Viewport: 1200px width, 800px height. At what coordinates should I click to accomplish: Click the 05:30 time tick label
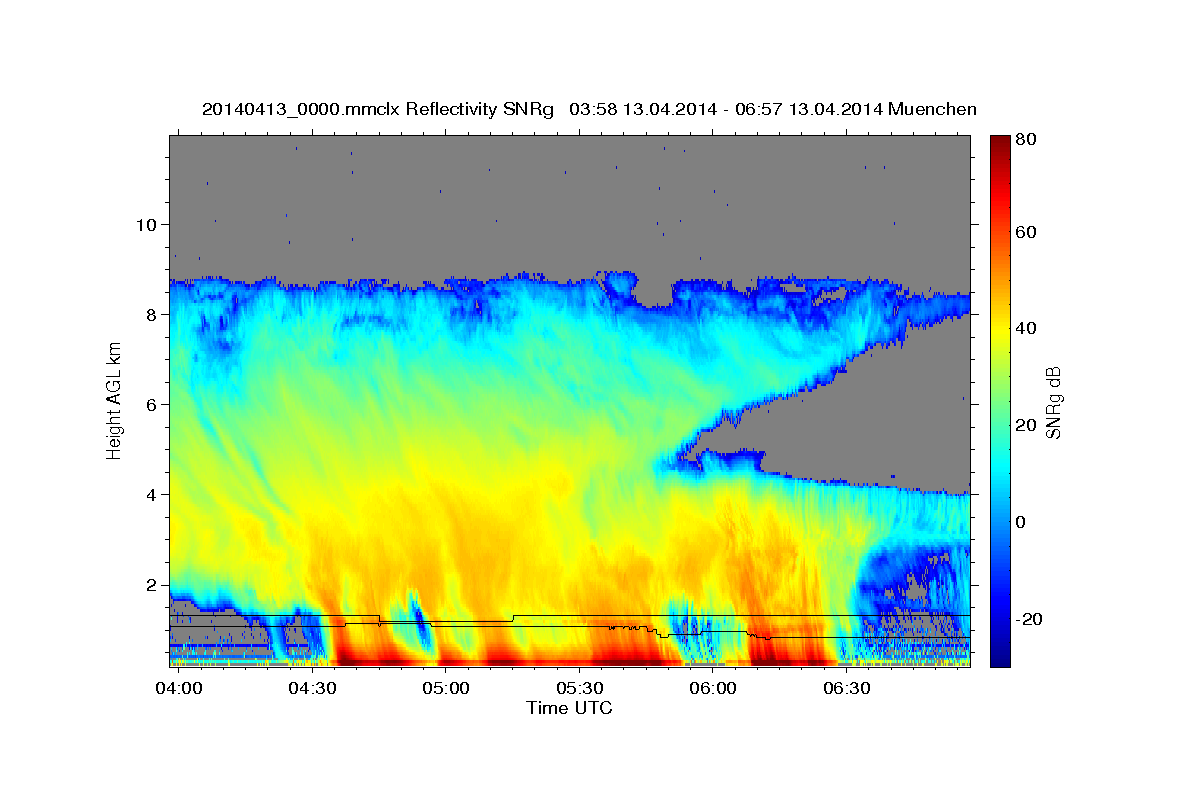580,689
